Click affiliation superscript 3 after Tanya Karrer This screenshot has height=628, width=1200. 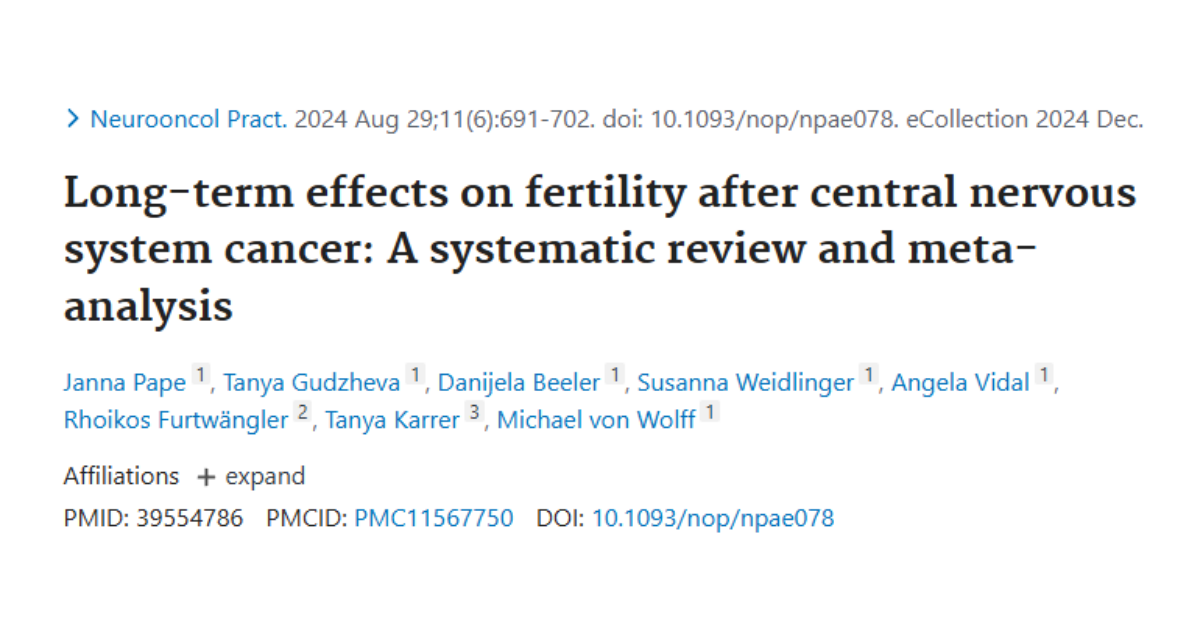point(473,410)
